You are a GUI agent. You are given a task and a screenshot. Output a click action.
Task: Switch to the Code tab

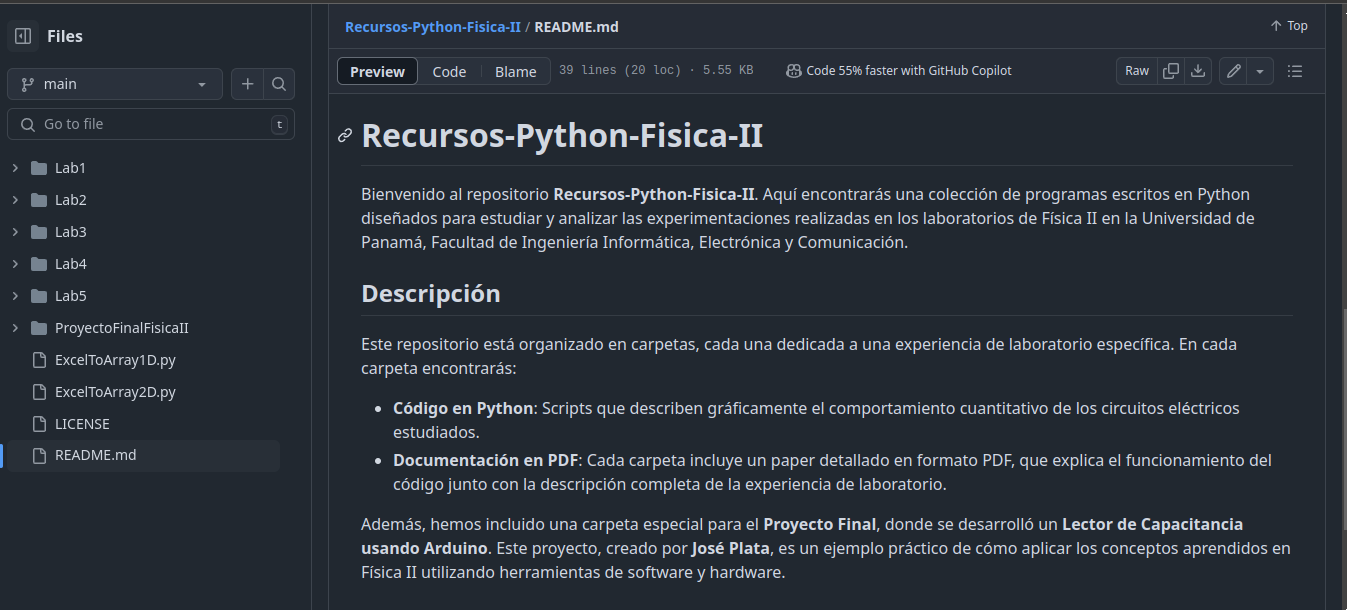[449, 71]
